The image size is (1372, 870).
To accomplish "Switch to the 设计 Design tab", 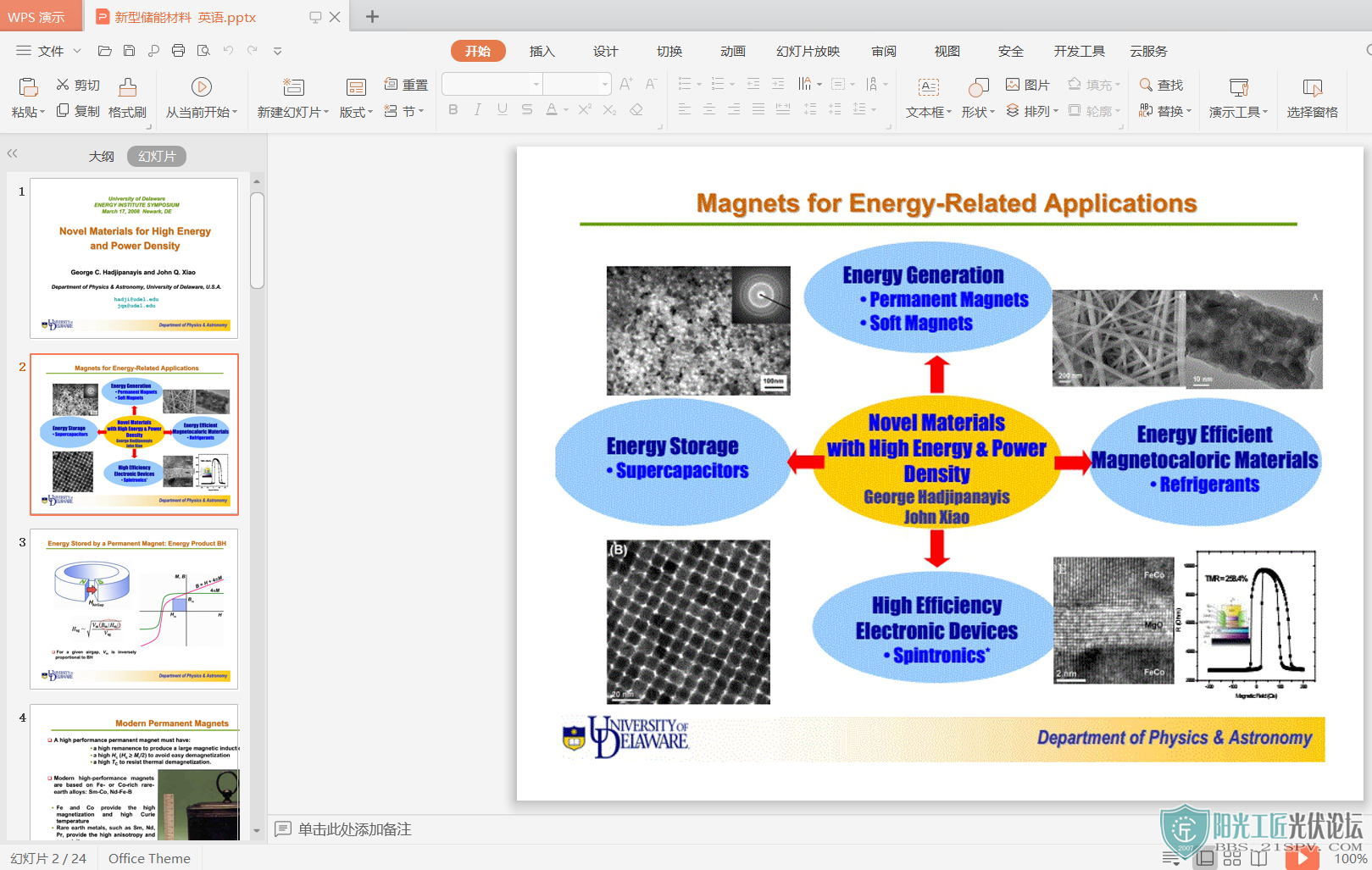I will click(x=605, y=51).
